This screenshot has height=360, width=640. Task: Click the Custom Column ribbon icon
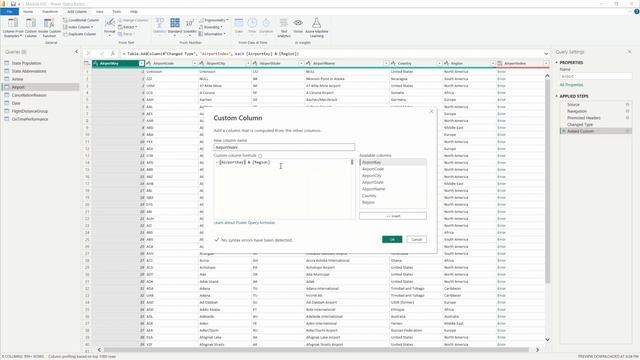pos(31,28)
